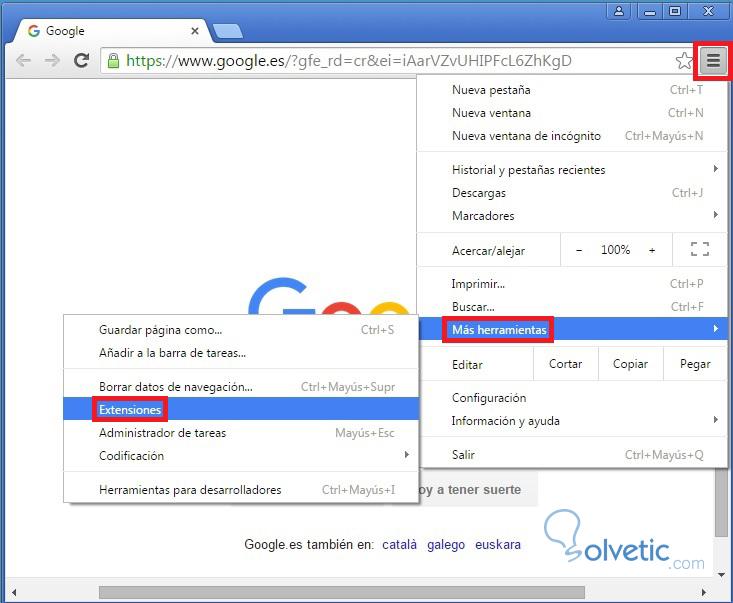Open a new tab with the tab-strip button
The image size is (733, 603).
[228, 31]
